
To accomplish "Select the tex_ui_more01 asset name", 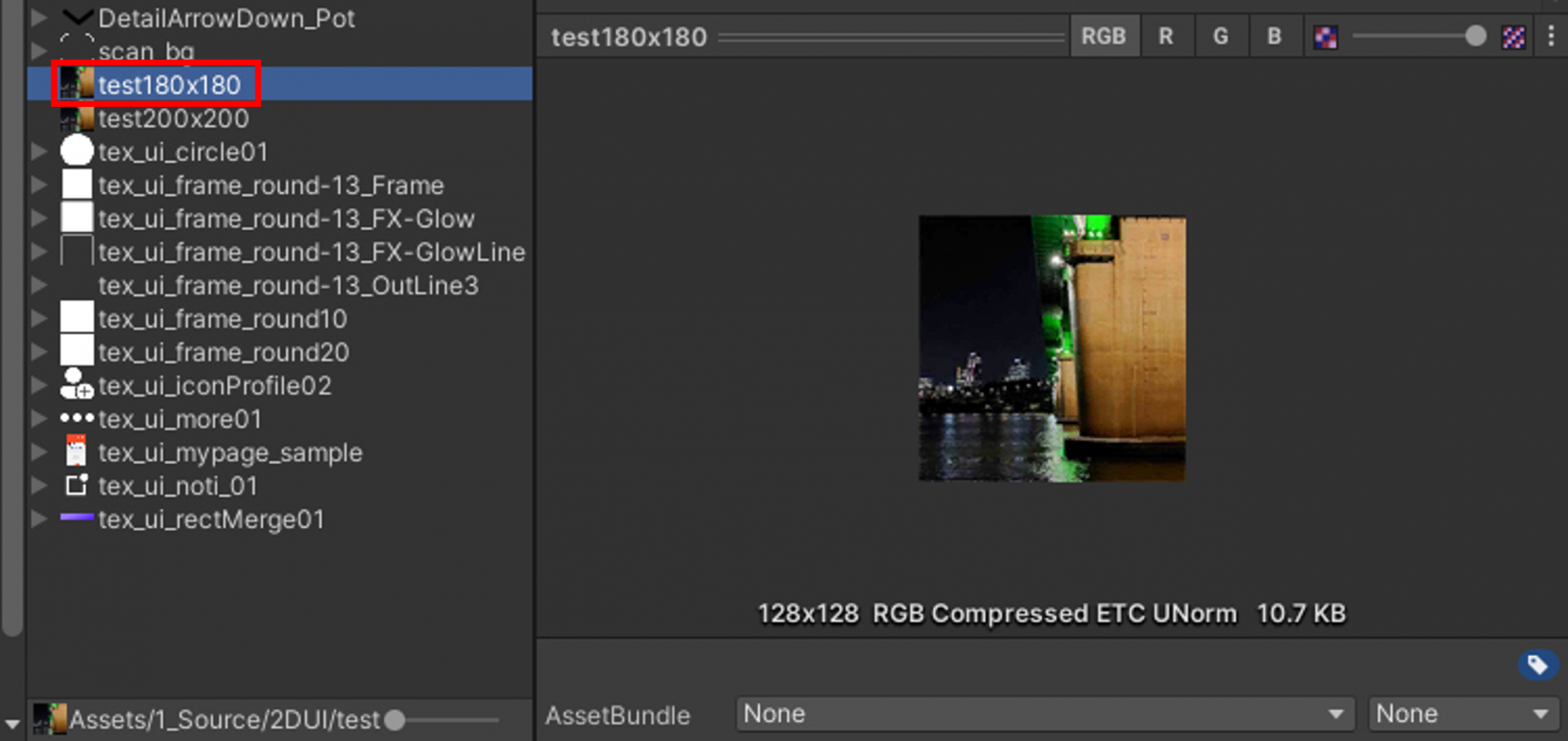I will (180, 419).
